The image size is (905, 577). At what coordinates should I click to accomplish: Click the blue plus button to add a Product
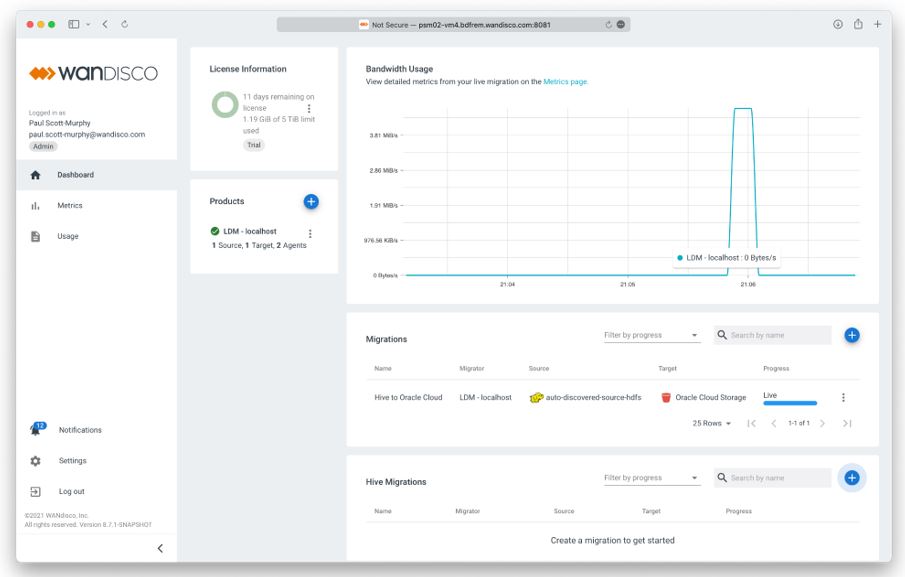pyautogui.click(x=311, y=201)
